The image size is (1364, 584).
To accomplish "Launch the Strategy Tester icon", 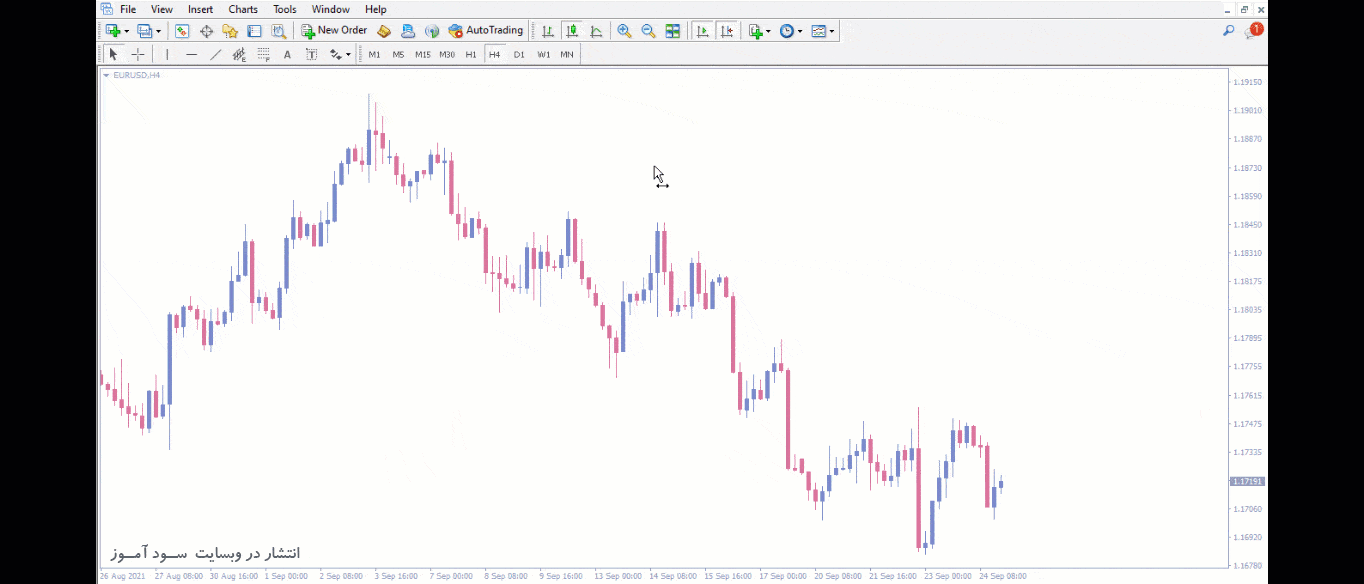I will [x=278, y=31].
